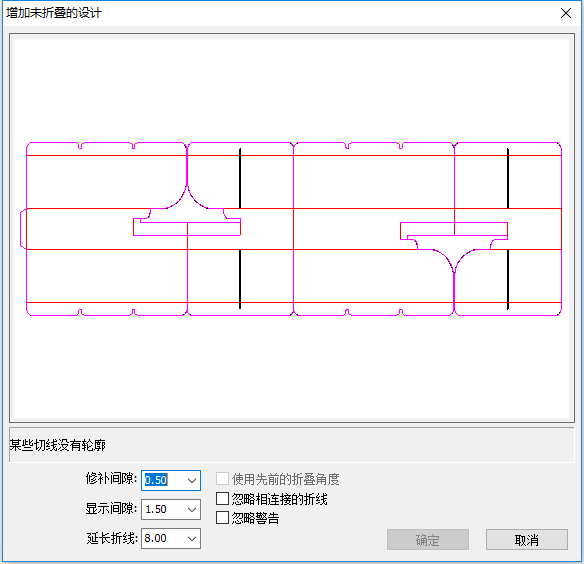Open the 修补间隙 dropdown arrow

(192, 481)
